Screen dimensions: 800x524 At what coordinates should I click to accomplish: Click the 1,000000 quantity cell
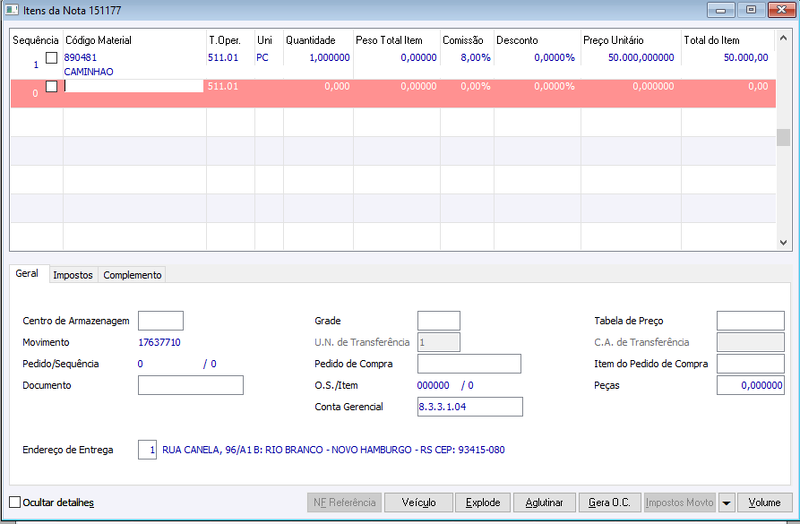(330, 58)
